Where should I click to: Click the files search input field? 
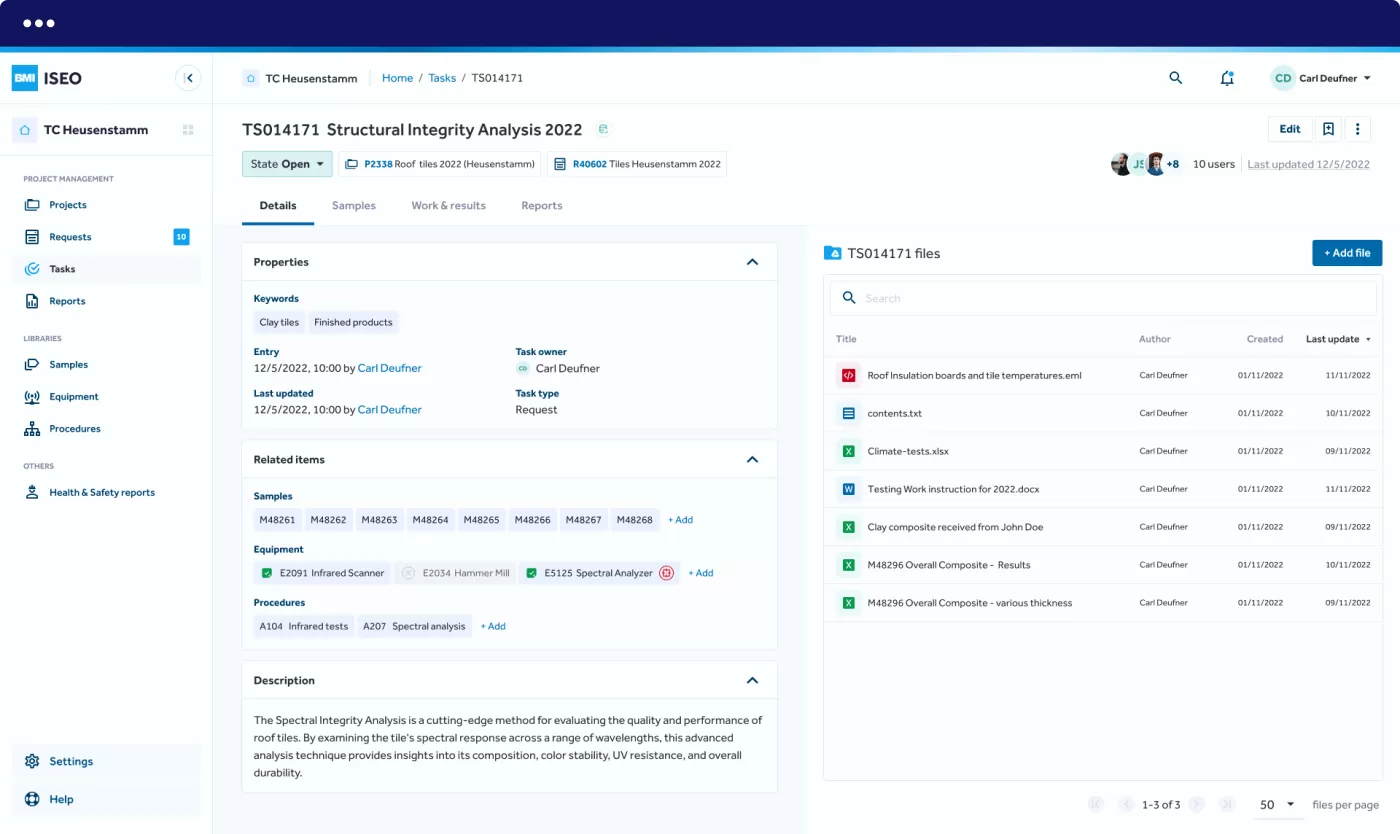coord(1100,298)
